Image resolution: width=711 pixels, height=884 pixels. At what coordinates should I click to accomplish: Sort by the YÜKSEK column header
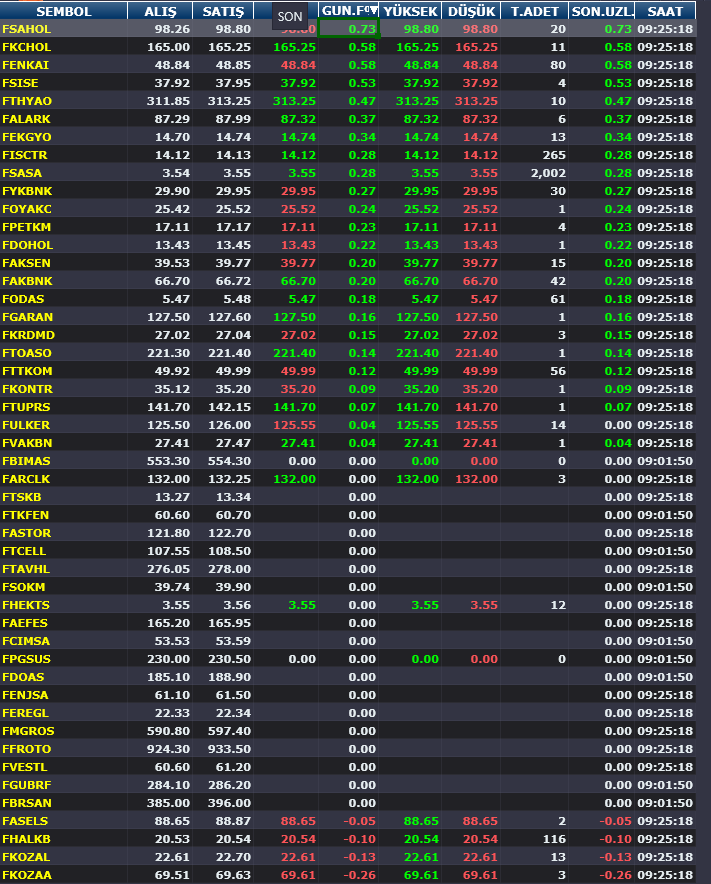click(x=410, y=11)
